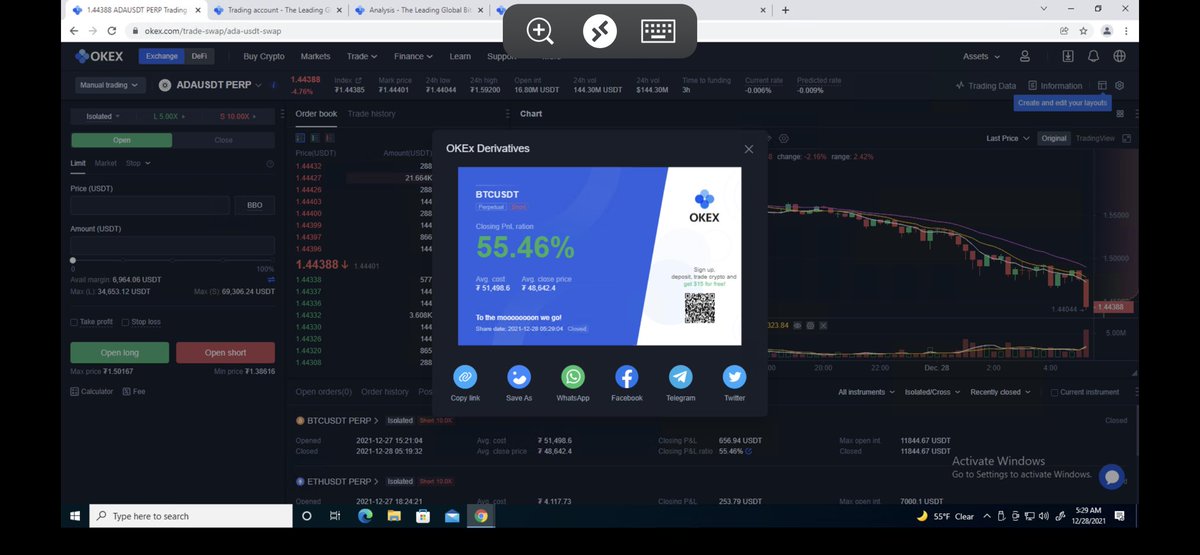The width and height of the screenshot is (1200, 555).
Task: Open the Finance menu
Action: [414, 56]
